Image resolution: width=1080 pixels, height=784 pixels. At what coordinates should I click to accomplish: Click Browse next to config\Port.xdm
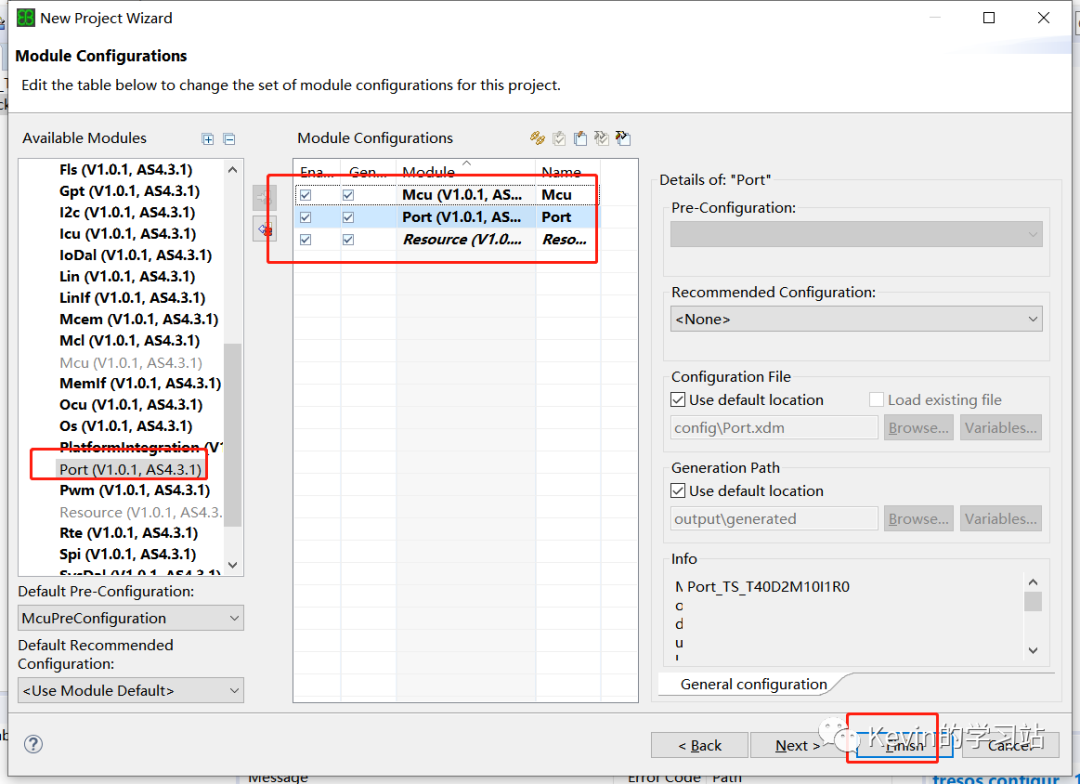tap(918, 427)
